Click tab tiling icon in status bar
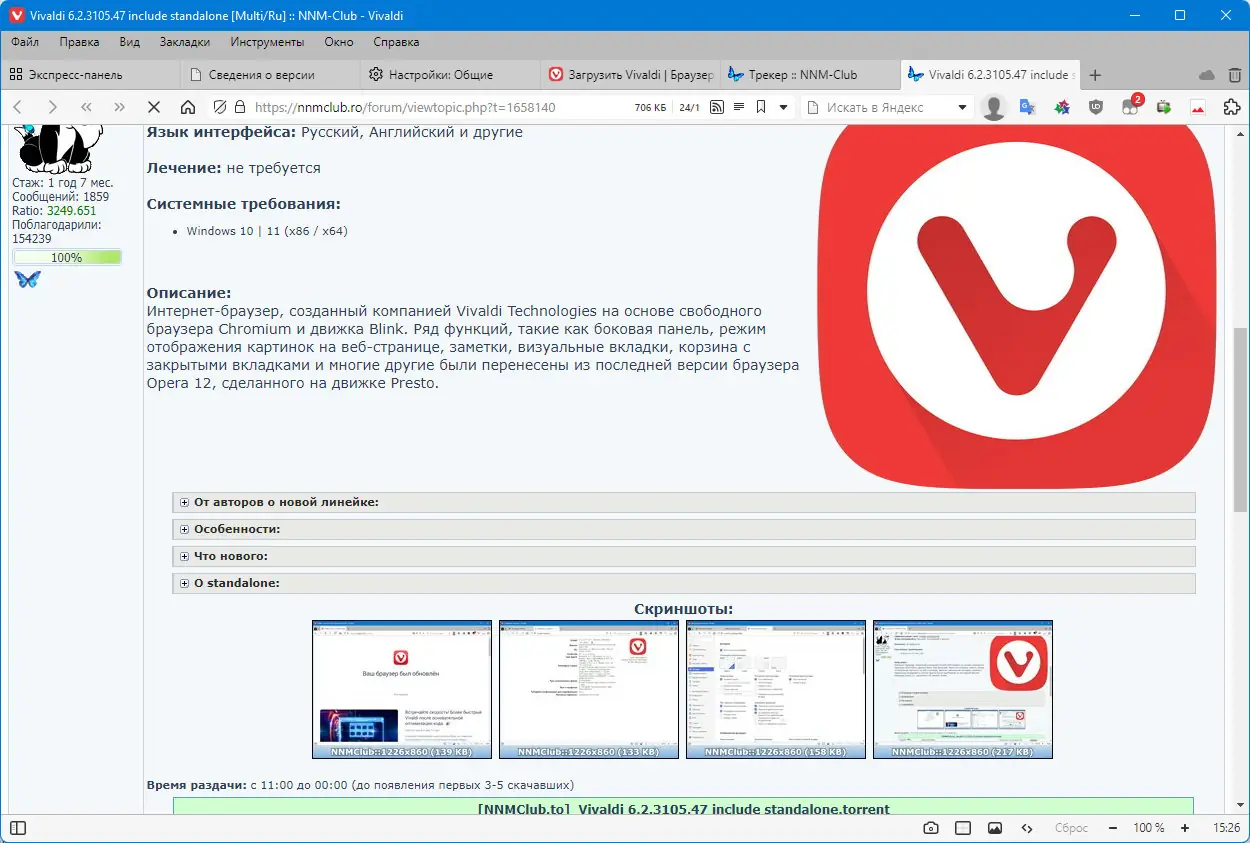 pyautogui.click(x=962, y=828)
